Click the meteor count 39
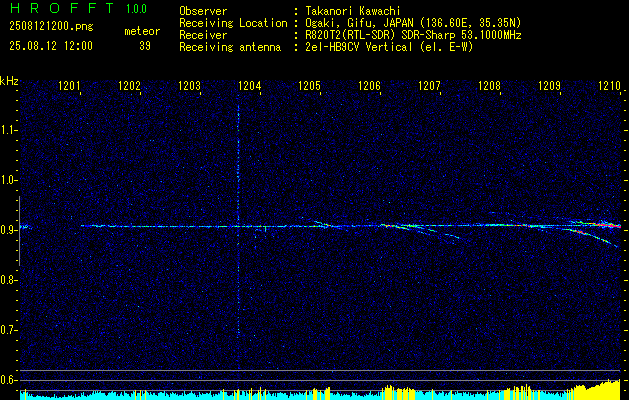This screenshot has height=400, width=629. coord(145,46)
